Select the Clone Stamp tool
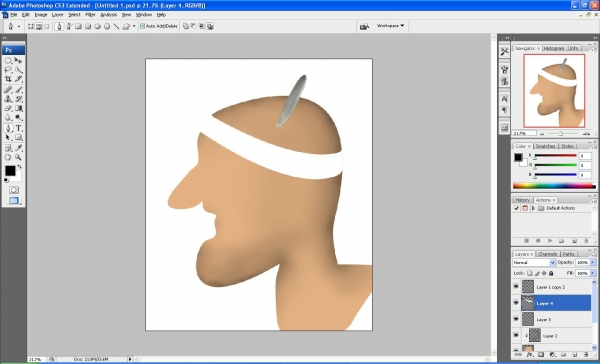Viewport: 600px width, 364px height. pos(8,99)
